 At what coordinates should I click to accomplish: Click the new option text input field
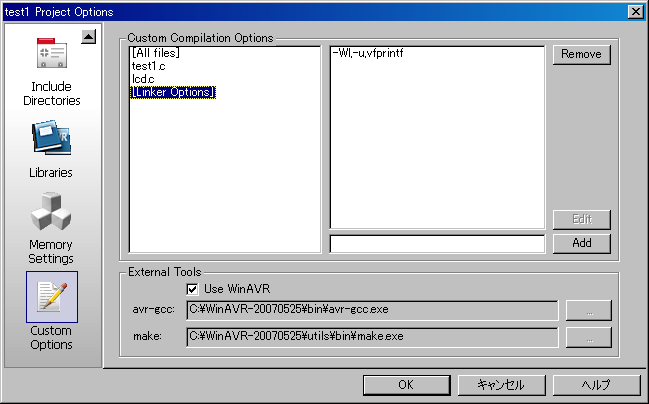pyautogui.click(x=437, y=243)
